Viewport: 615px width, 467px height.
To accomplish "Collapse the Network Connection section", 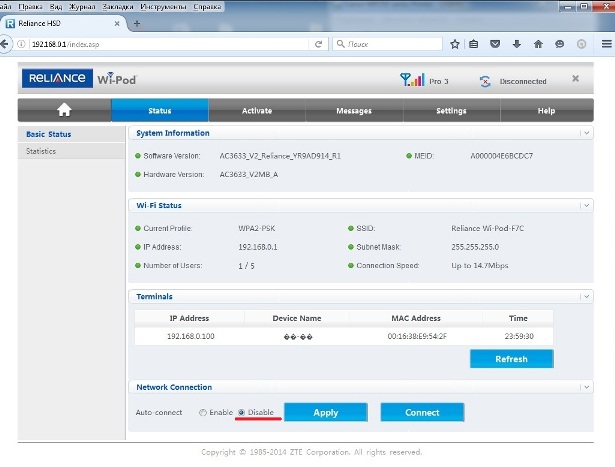I will point(586,387).
